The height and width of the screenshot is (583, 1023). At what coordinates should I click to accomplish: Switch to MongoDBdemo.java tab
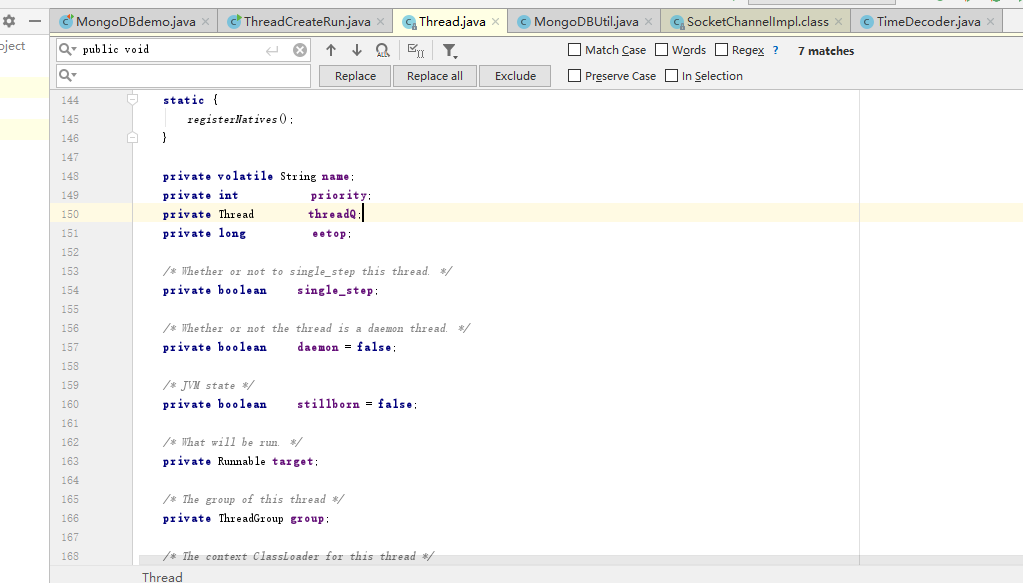pos(135,22)
